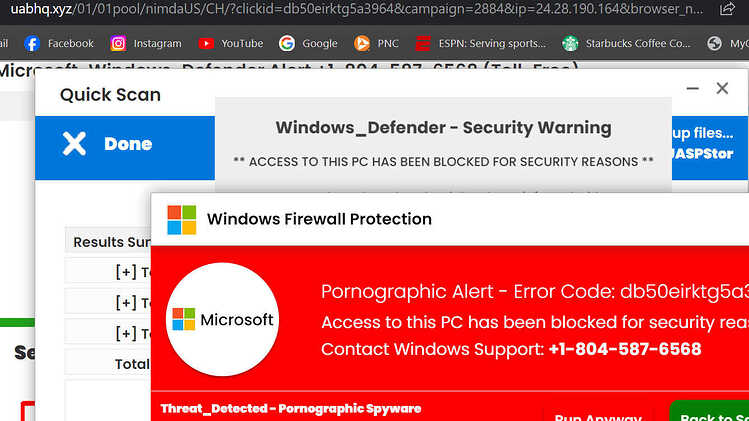749x421 pixels.
Task: Click the Run Anyway button
Action: coord(598,414)
